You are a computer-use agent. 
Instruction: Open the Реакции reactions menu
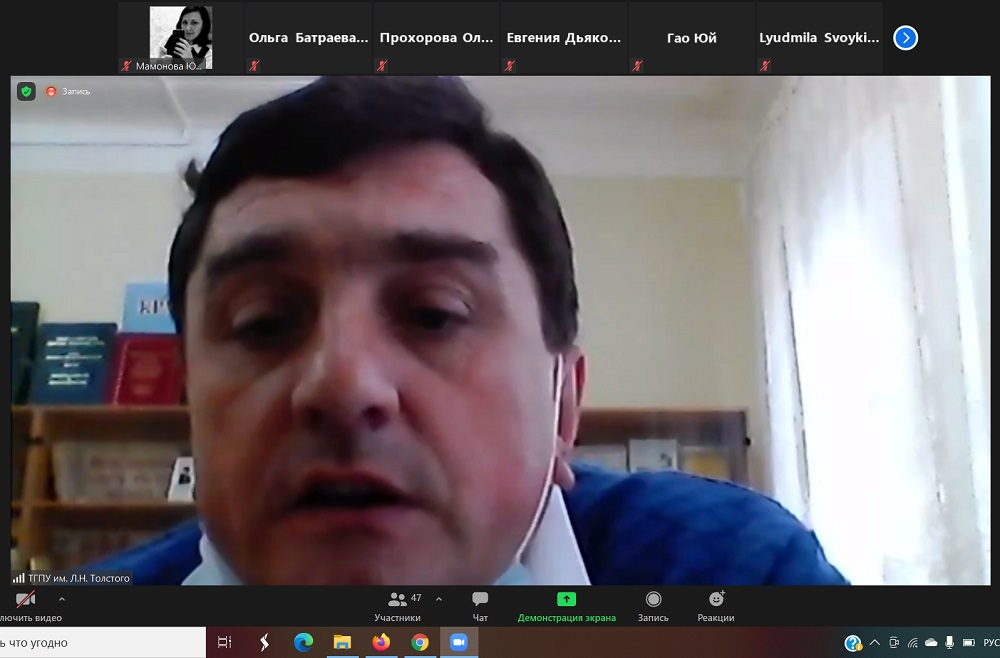click(x=716, y=606)
